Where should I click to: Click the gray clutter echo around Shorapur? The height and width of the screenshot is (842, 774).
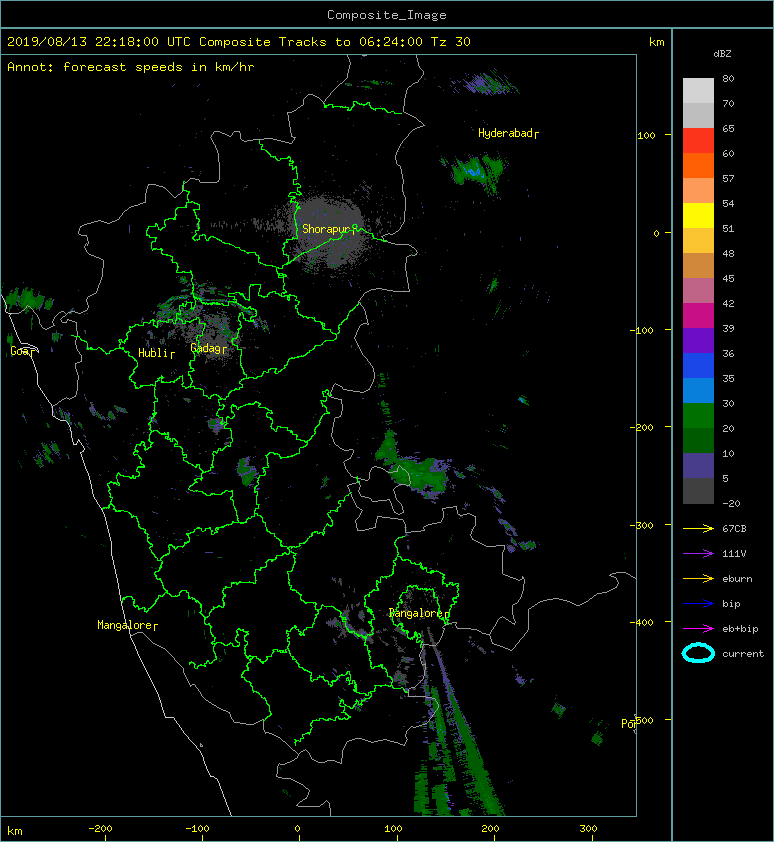click(328, 230)
